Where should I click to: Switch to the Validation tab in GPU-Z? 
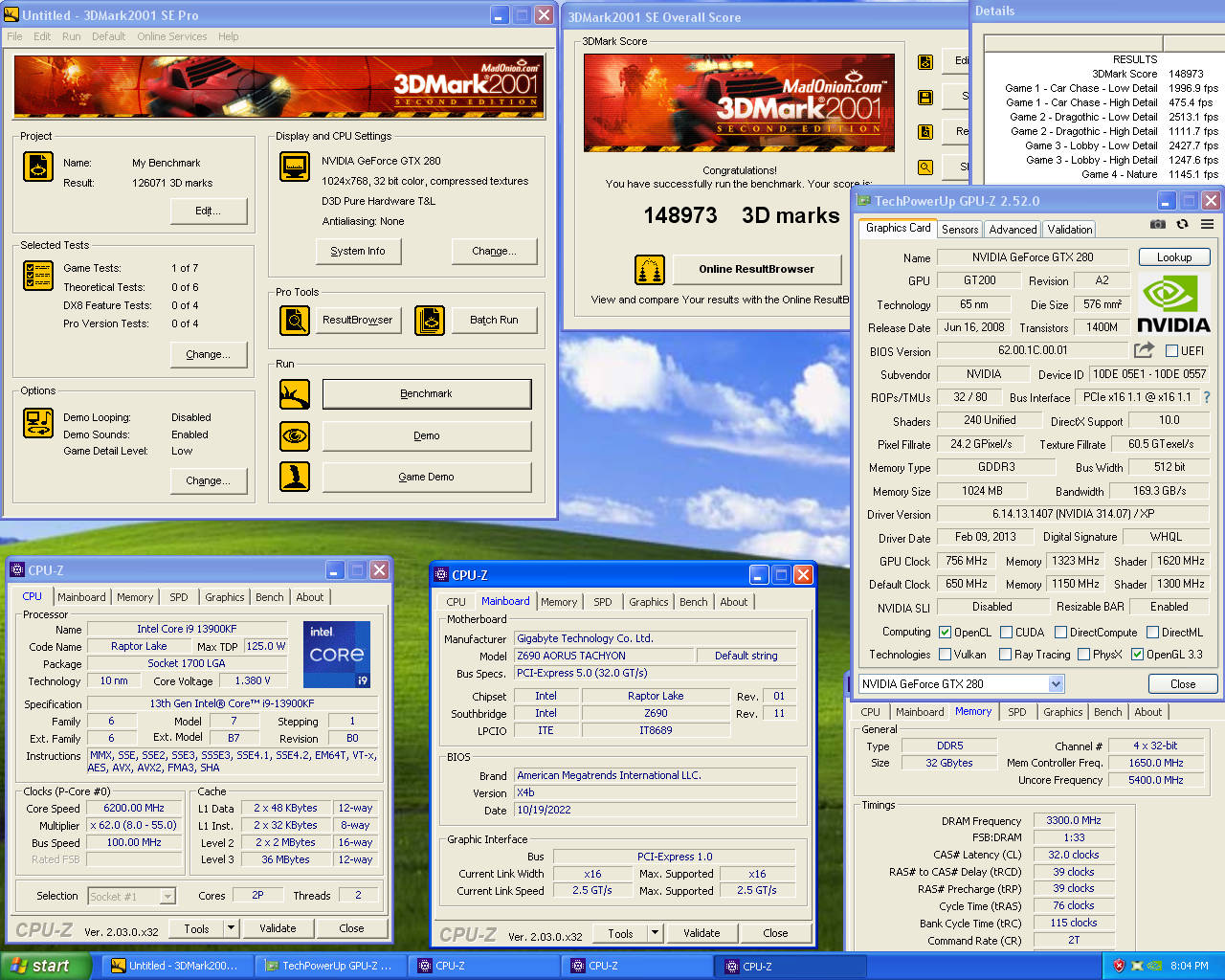(1069, 230)
